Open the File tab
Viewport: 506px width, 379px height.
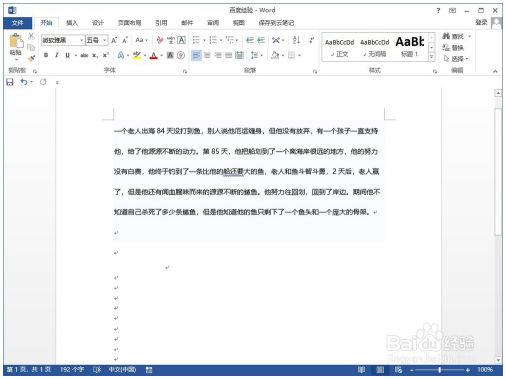click(x=17, y=23)
